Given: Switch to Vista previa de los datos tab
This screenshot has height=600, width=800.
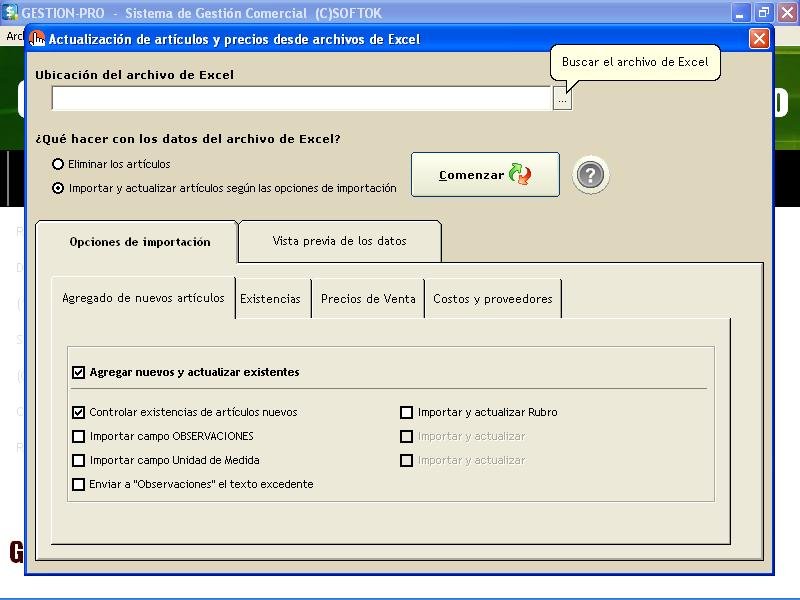Looking at the screenshot, I should pos(339,241).
